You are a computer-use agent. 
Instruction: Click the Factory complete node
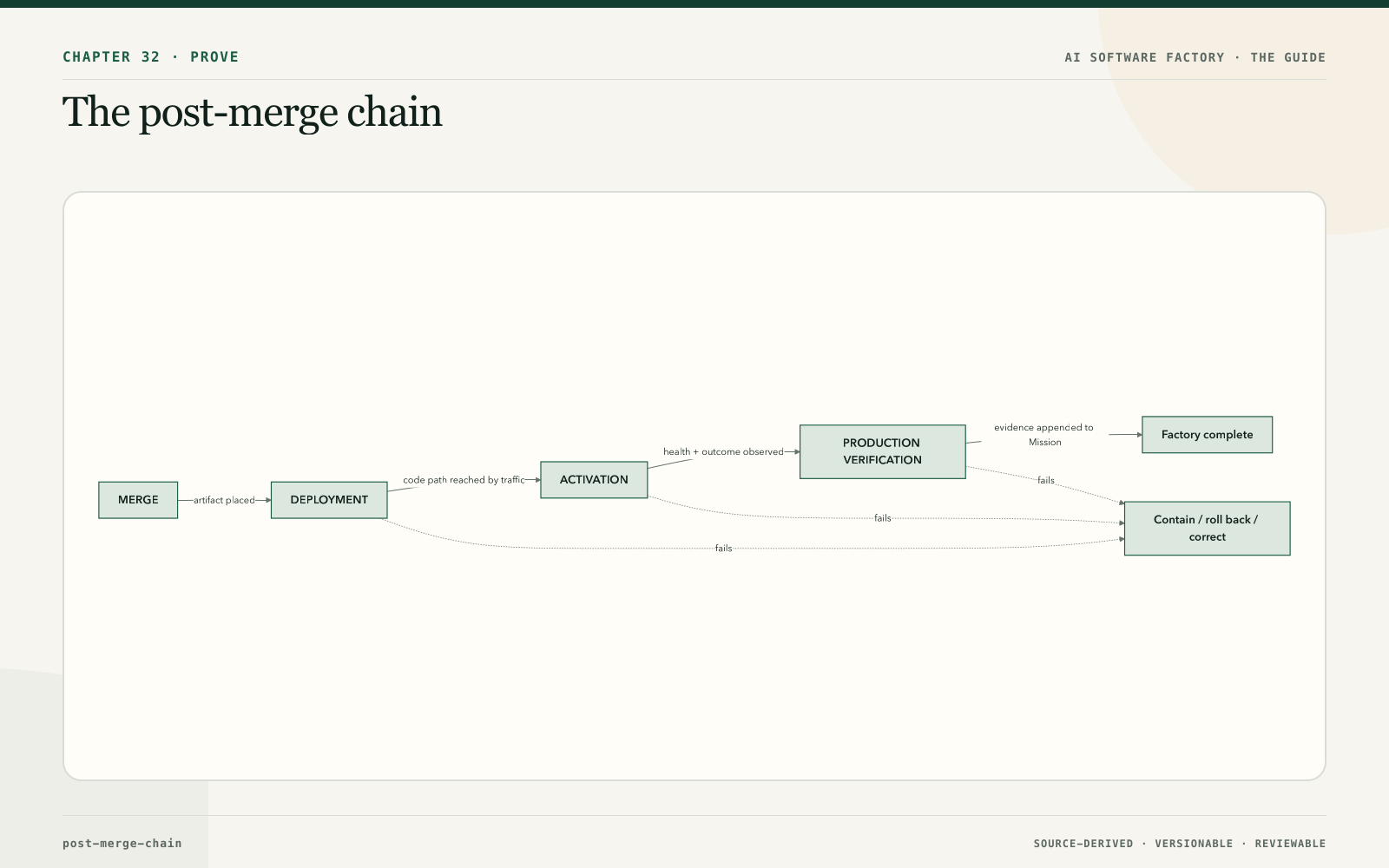[1207, 435]
